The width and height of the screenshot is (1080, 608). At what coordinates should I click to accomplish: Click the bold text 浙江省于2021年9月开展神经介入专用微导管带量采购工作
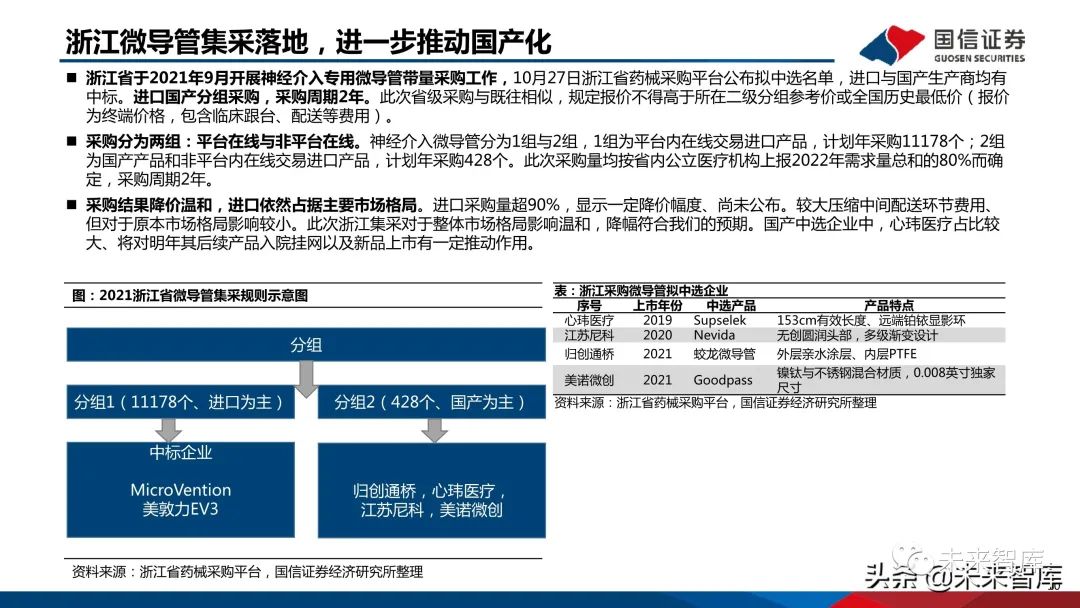tap(291, 78)
